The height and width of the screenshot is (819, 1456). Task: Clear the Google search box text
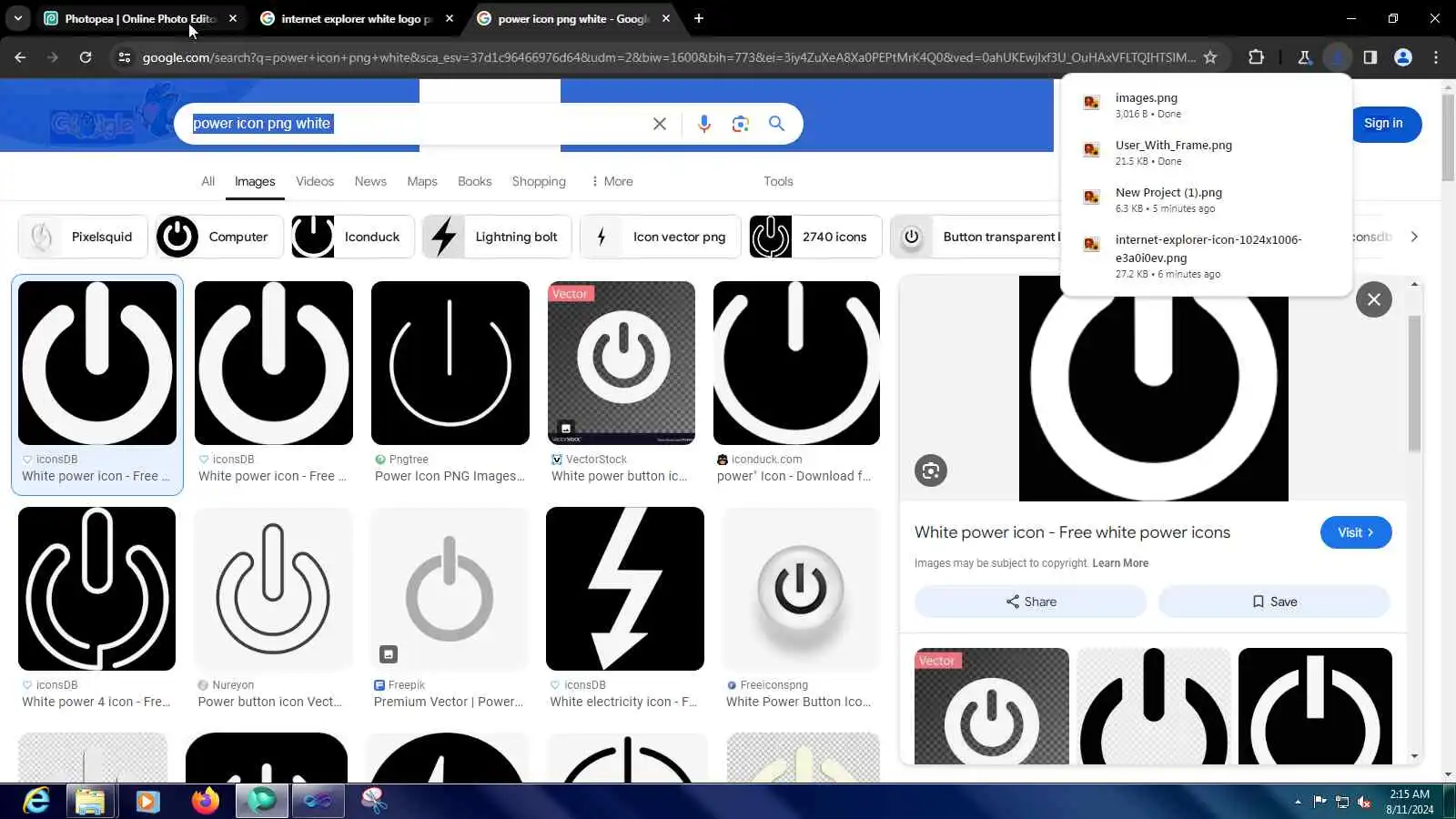tap(660, 124)
